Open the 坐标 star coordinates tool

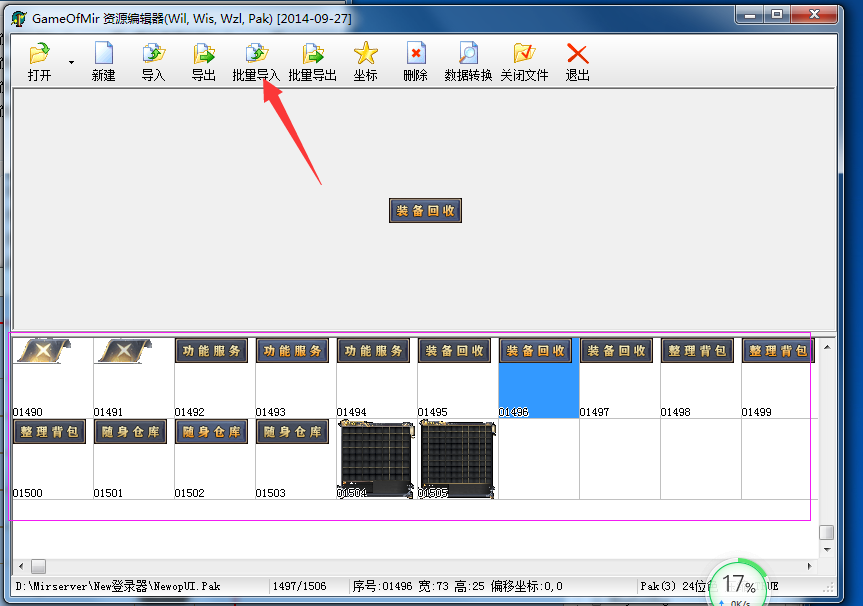click(x=365, y=54)
